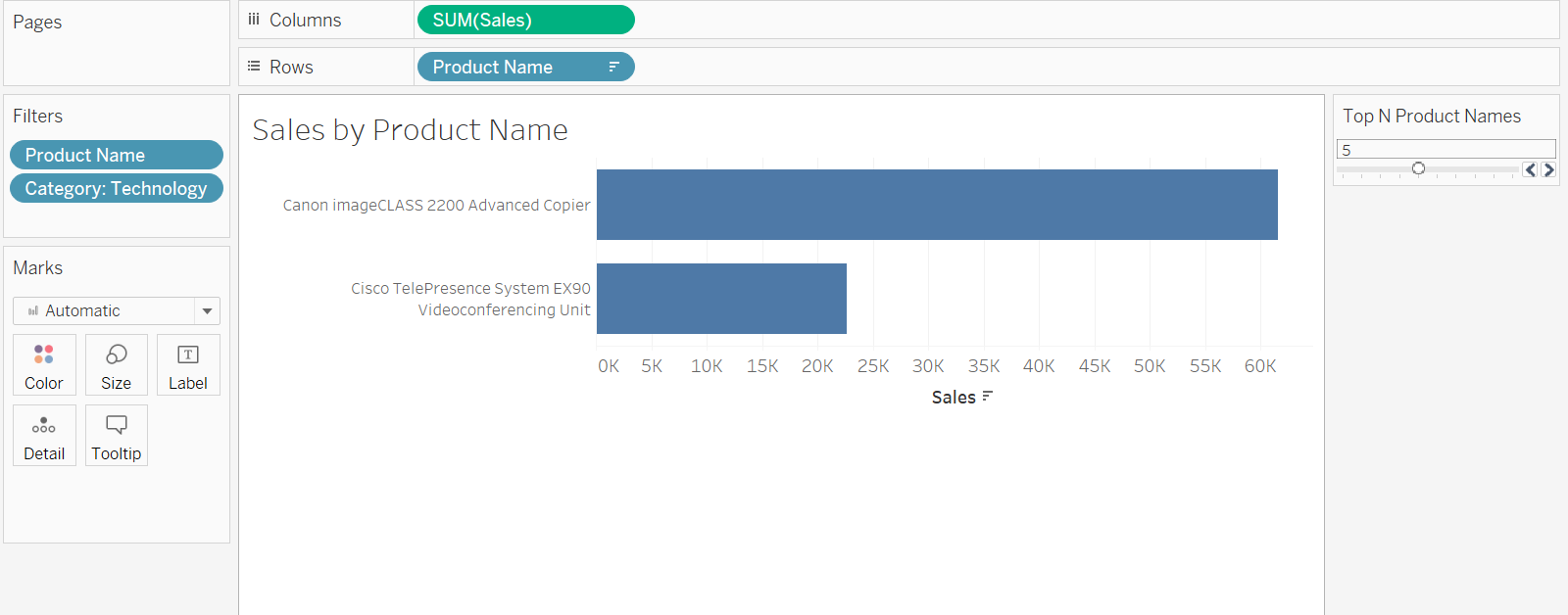Select the Product Name filter pill
The width and height of the screenshot is (1568, 615).
point(116,155)
